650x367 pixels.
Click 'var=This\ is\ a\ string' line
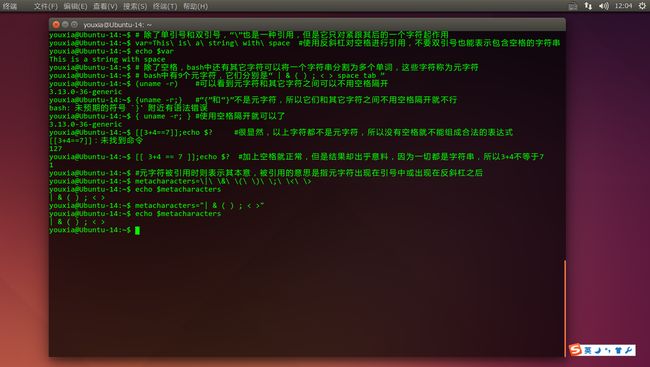click(x=305, y=43)
